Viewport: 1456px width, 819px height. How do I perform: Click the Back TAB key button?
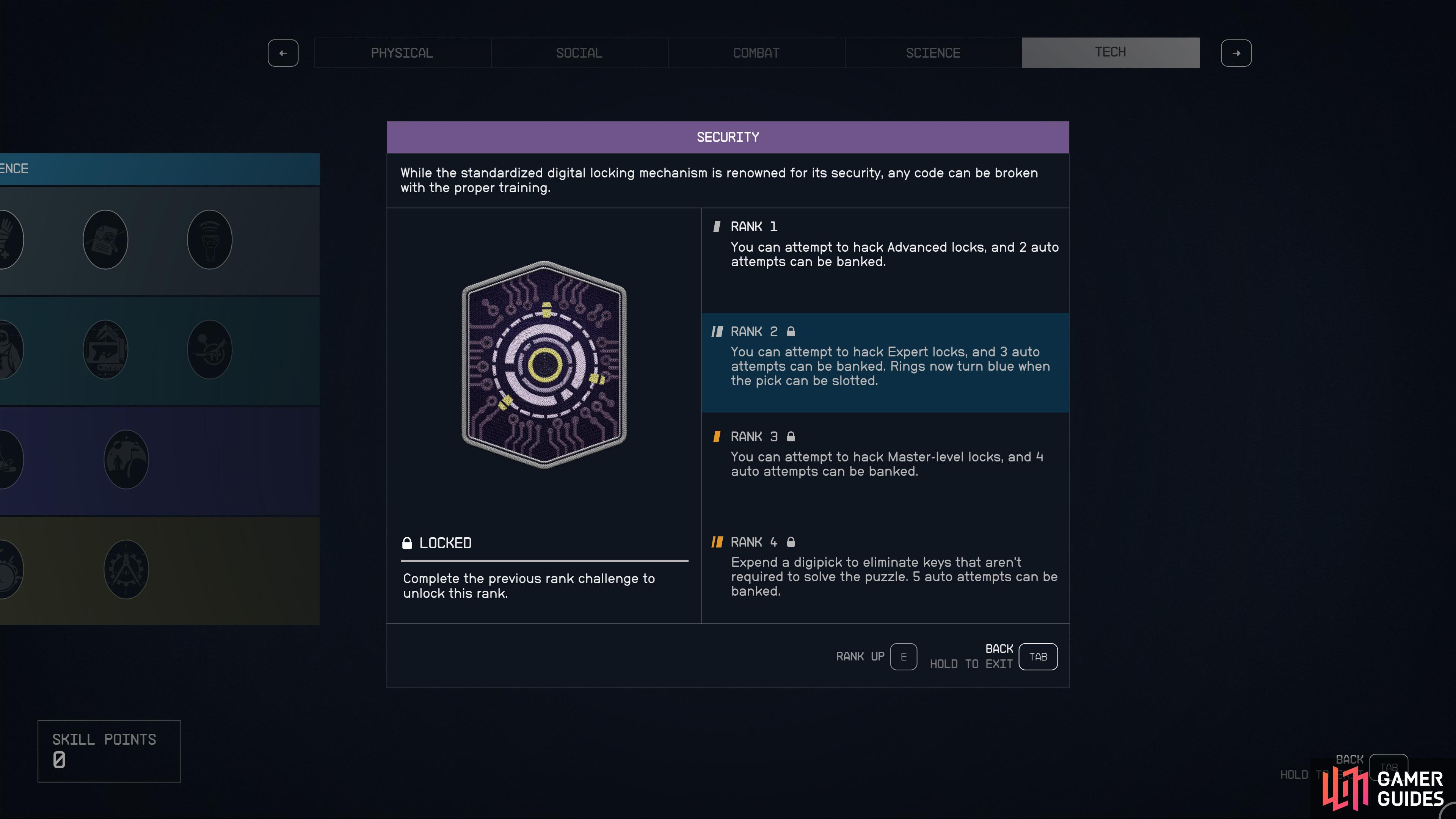tap(1038, 656)
